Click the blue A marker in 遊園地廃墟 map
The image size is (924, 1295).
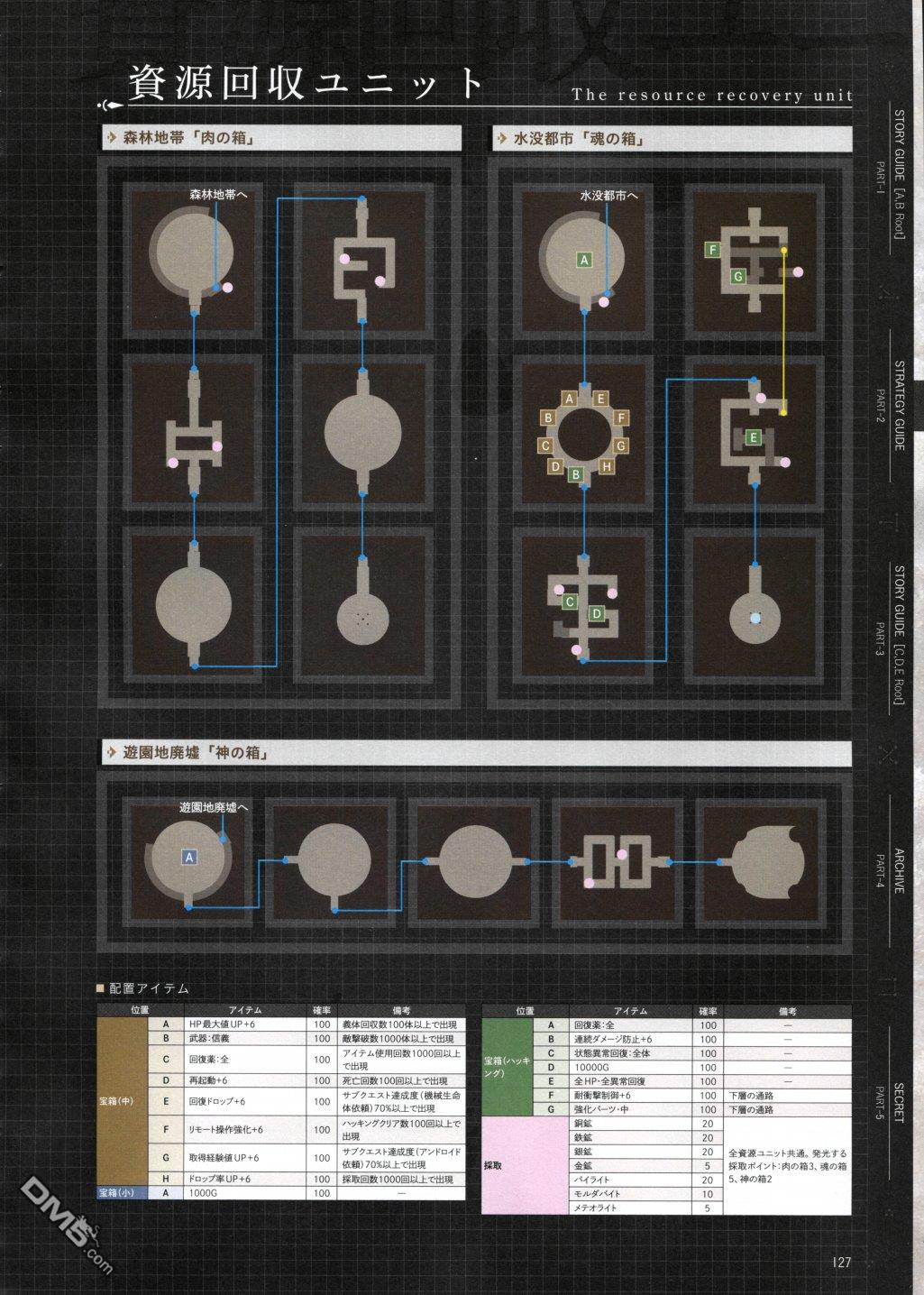pos(189,857)
